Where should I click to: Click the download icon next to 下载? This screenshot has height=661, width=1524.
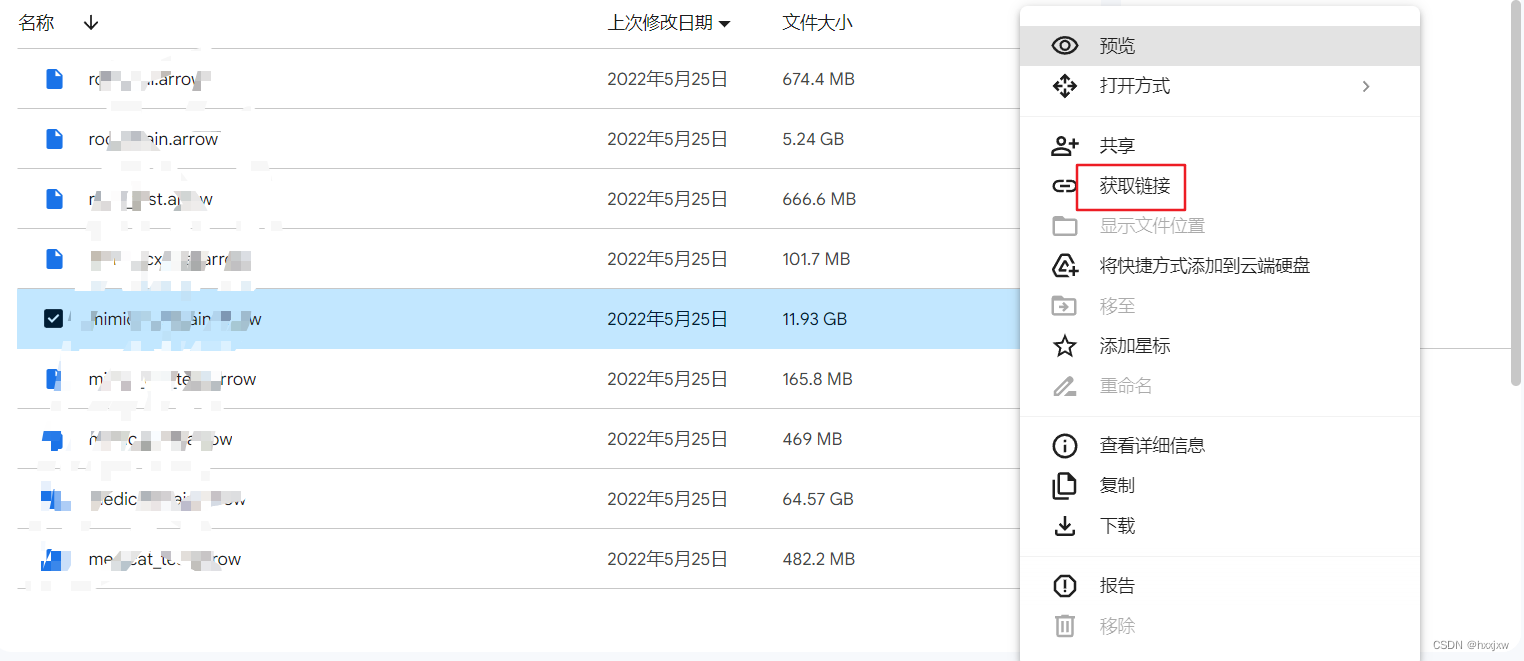click(x=1065, y=525)
